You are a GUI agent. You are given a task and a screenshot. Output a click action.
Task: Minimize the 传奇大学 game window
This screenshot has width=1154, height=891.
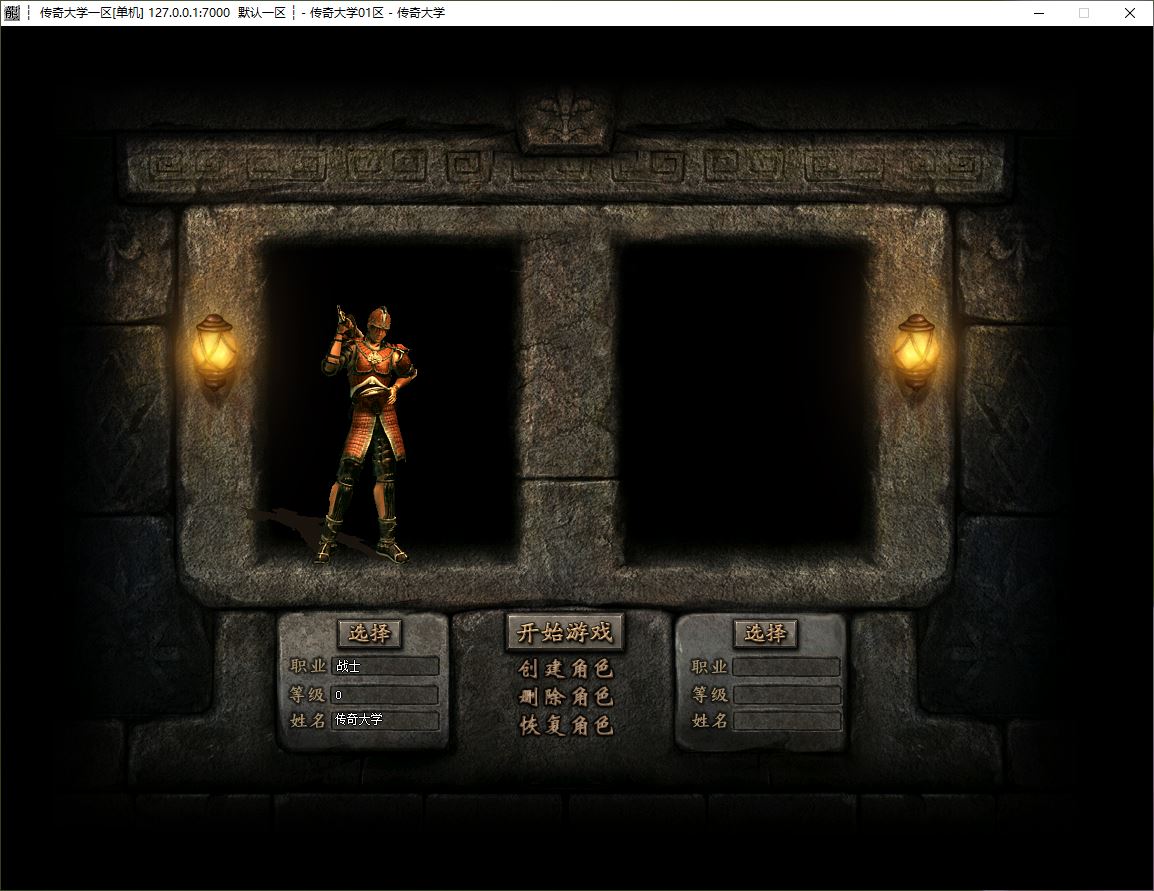(x=1038, y=13)
